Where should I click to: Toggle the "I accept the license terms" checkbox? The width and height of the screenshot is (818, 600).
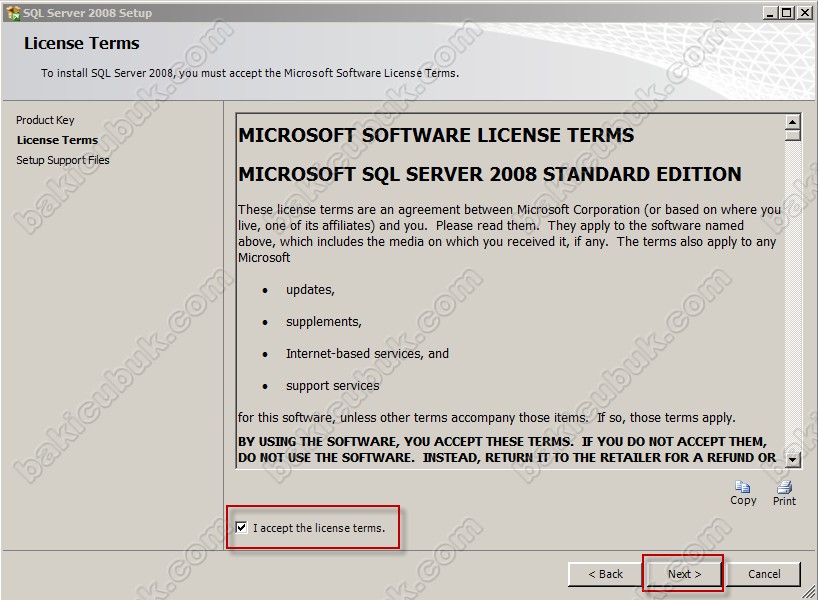241,527
